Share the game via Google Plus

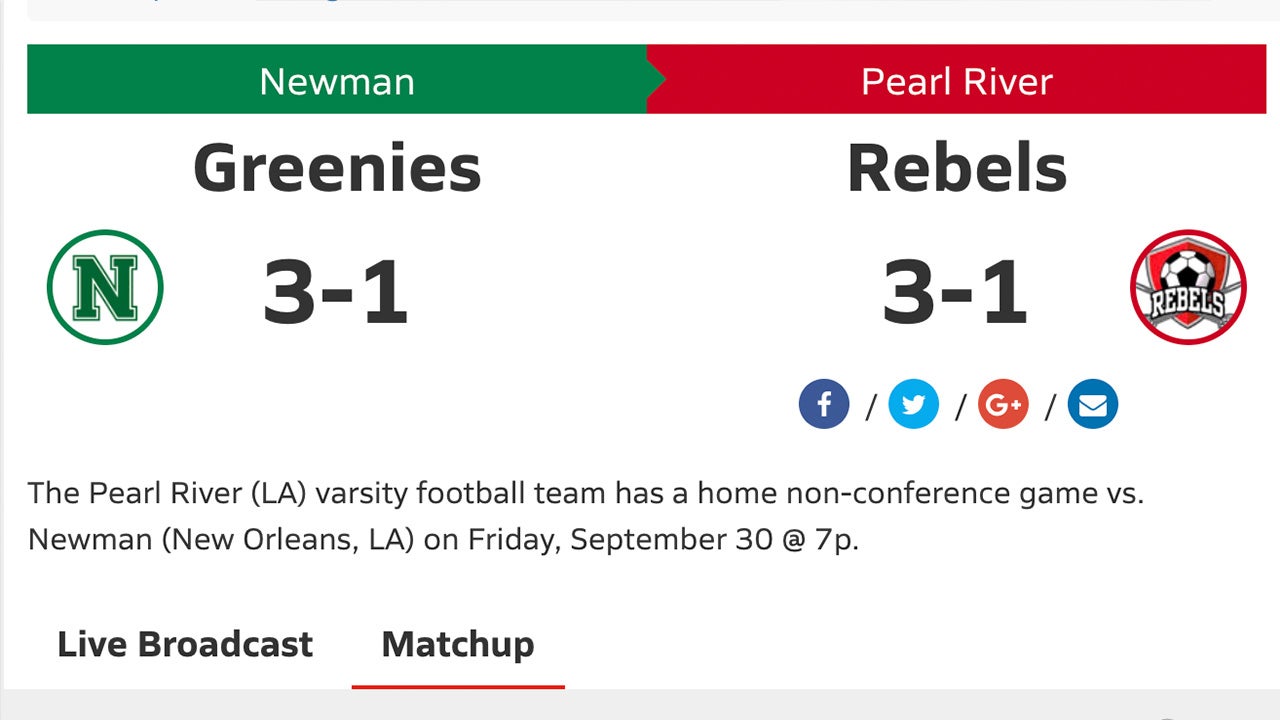1003,404
